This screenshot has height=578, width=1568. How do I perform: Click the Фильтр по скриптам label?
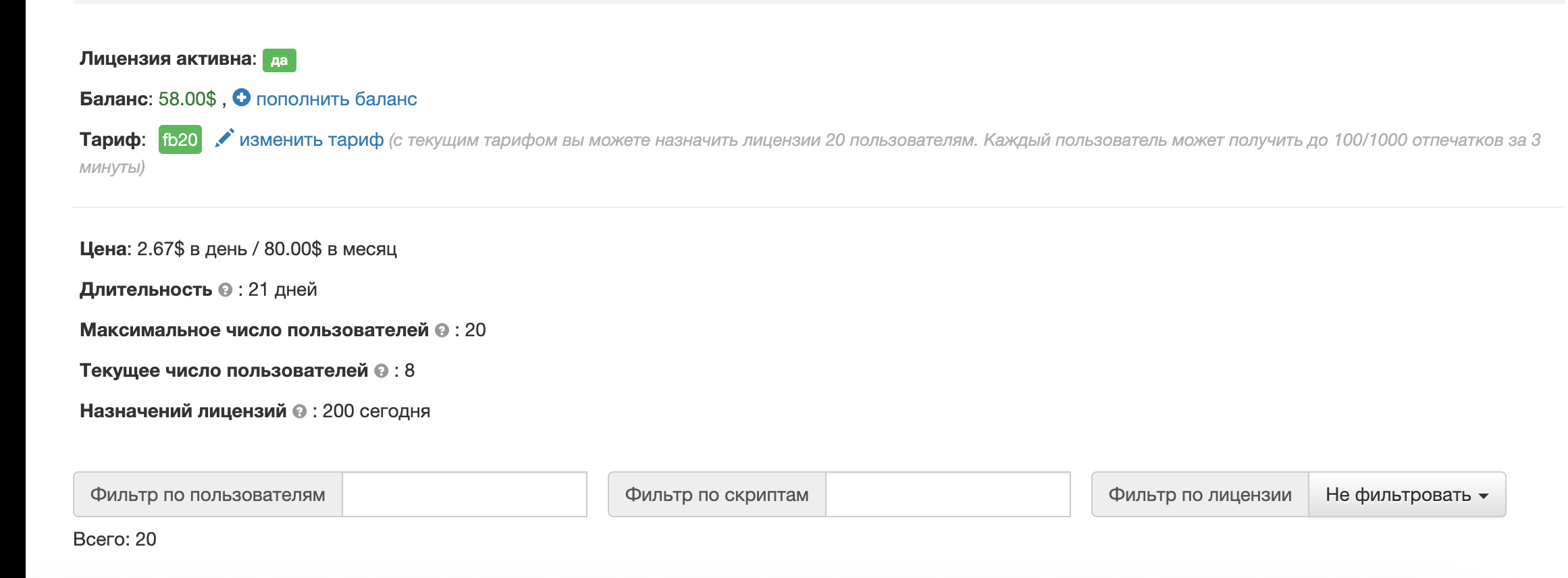click(x=717, y=494)
